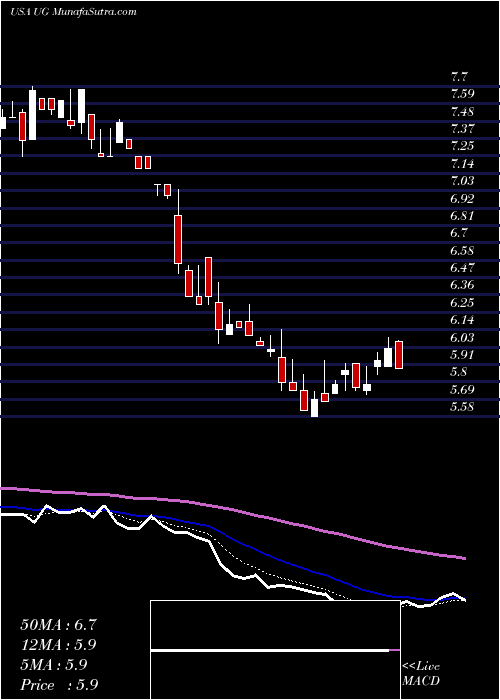Click the 5.91 price axis label
This screenshot has height=700, width=500.
462,355
